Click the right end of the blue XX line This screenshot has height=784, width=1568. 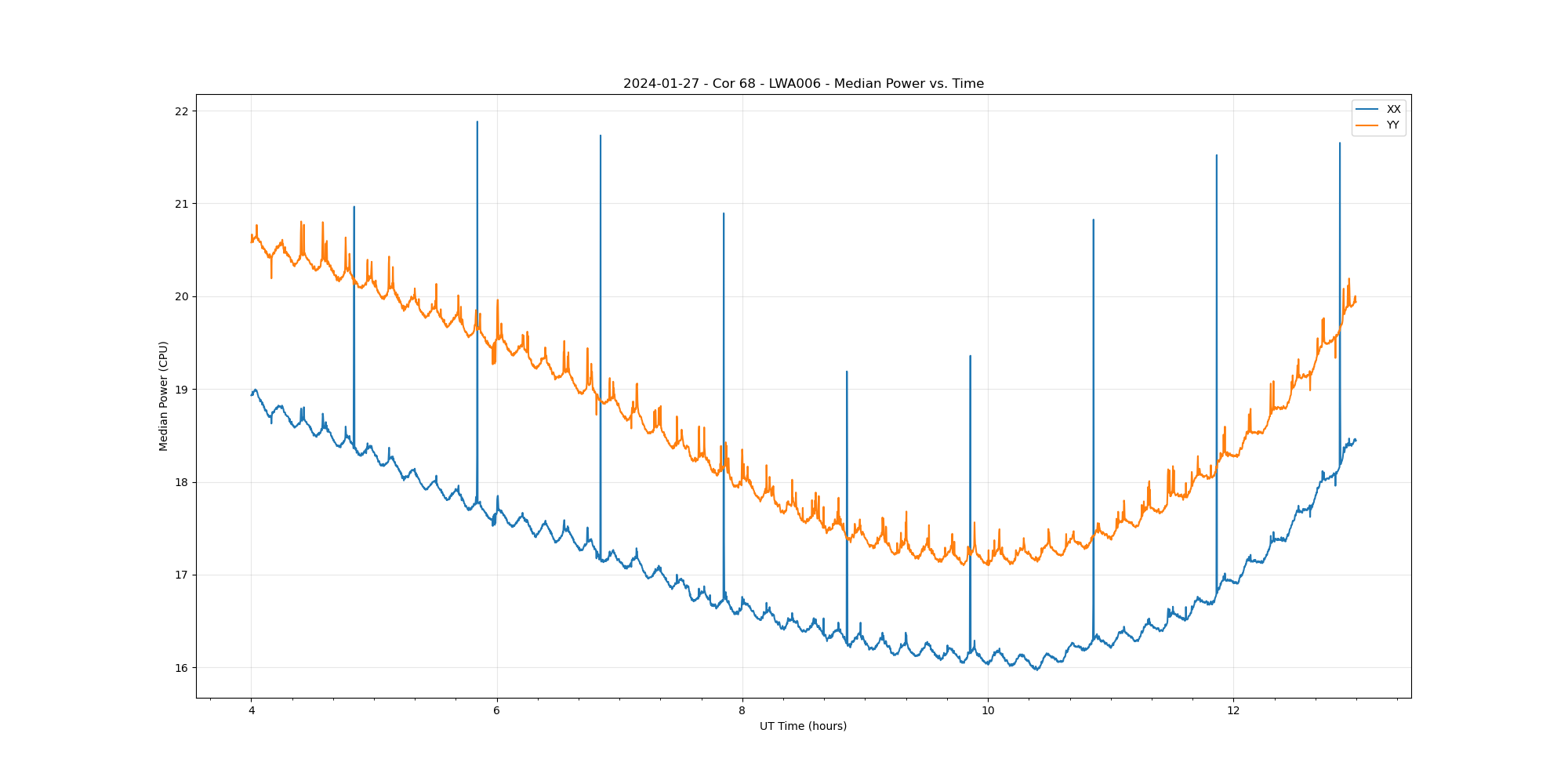point(1356,440)
